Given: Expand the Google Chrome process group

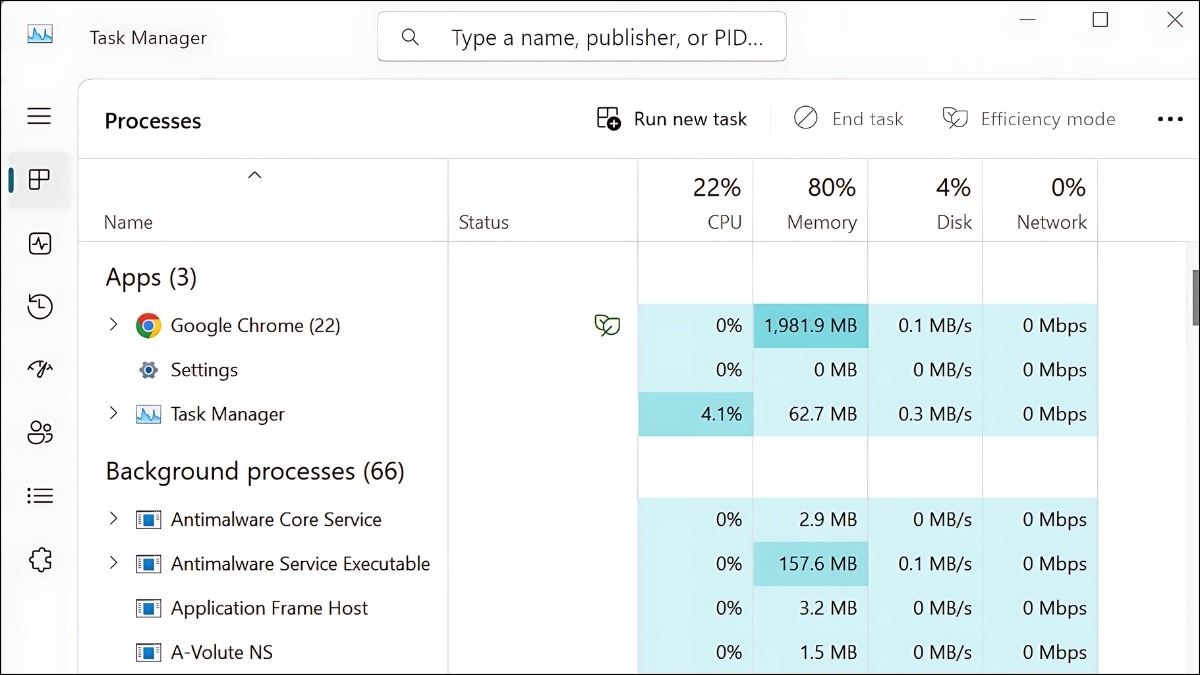Looking at the screenshot, I should 113,325.
